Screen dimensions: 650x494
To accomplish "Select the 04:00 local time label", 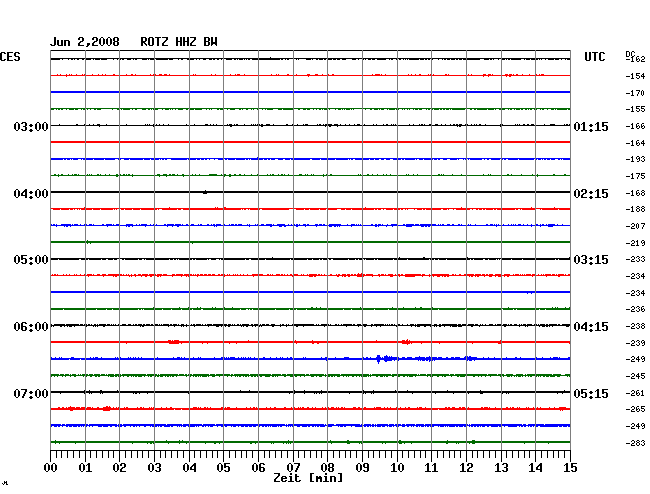I will point(31,194).
